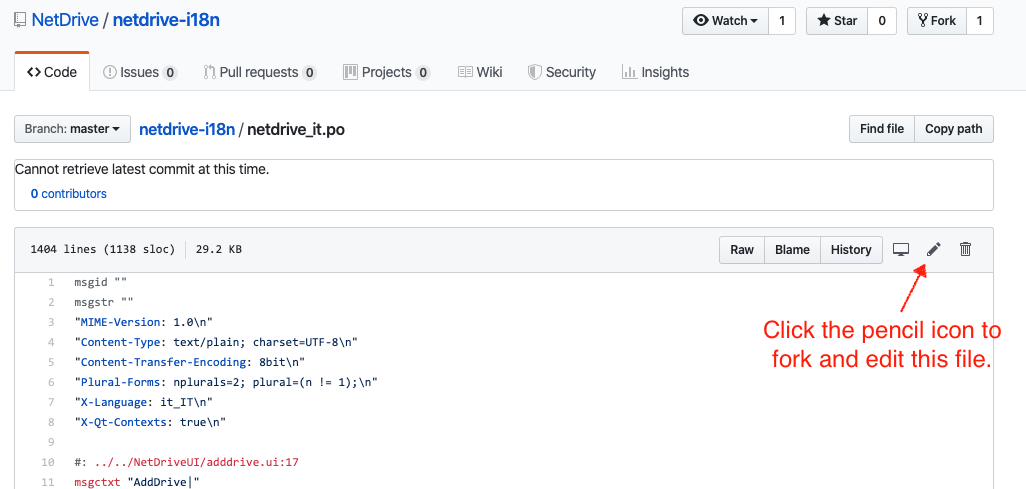The image size is (1026, 489).
Task: Open the Watch dropdown button
Action: (725, 21)
